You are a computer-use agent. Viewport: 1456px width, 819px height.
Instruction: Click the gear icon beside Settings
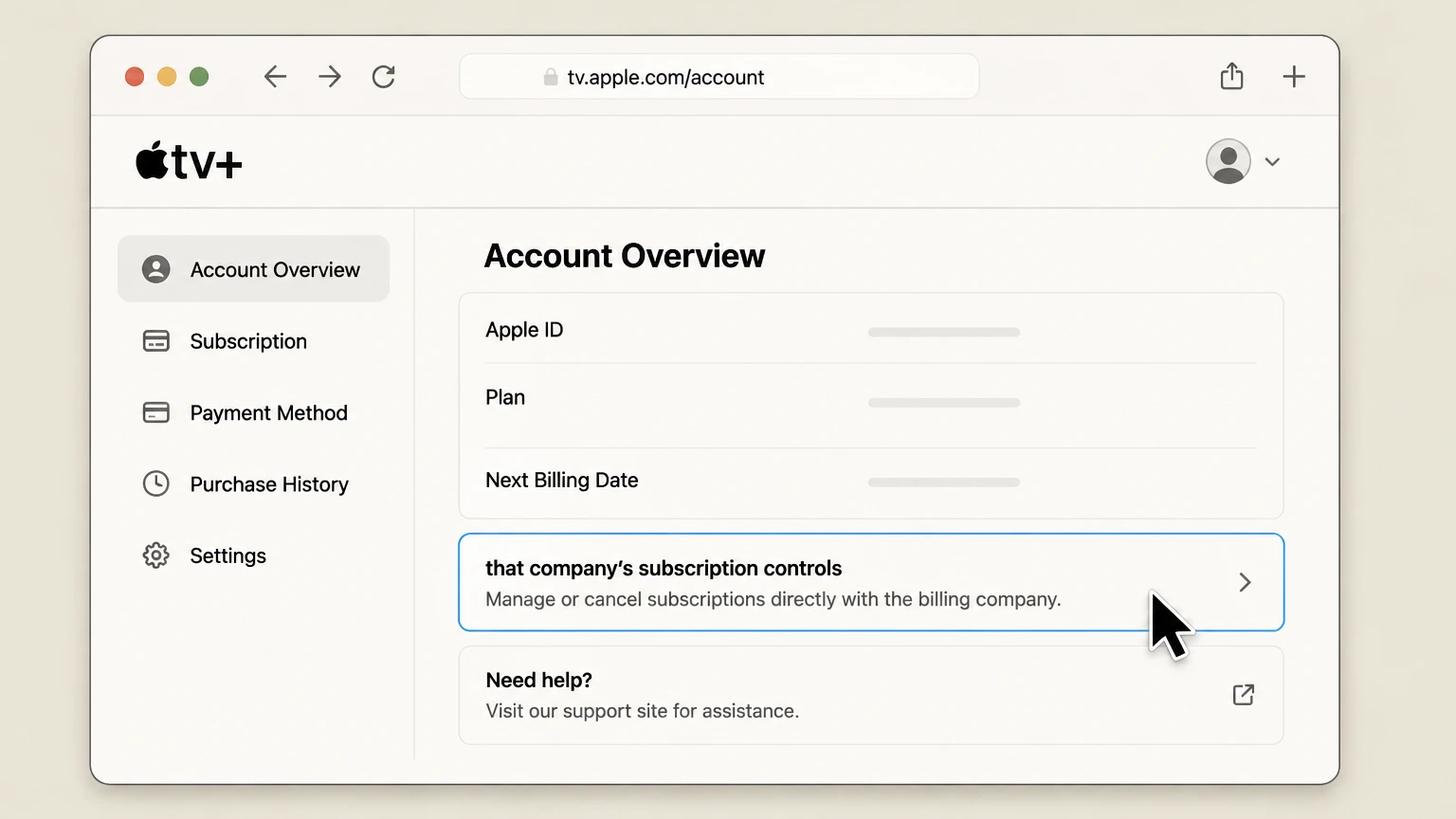click(x=156, y=555)
